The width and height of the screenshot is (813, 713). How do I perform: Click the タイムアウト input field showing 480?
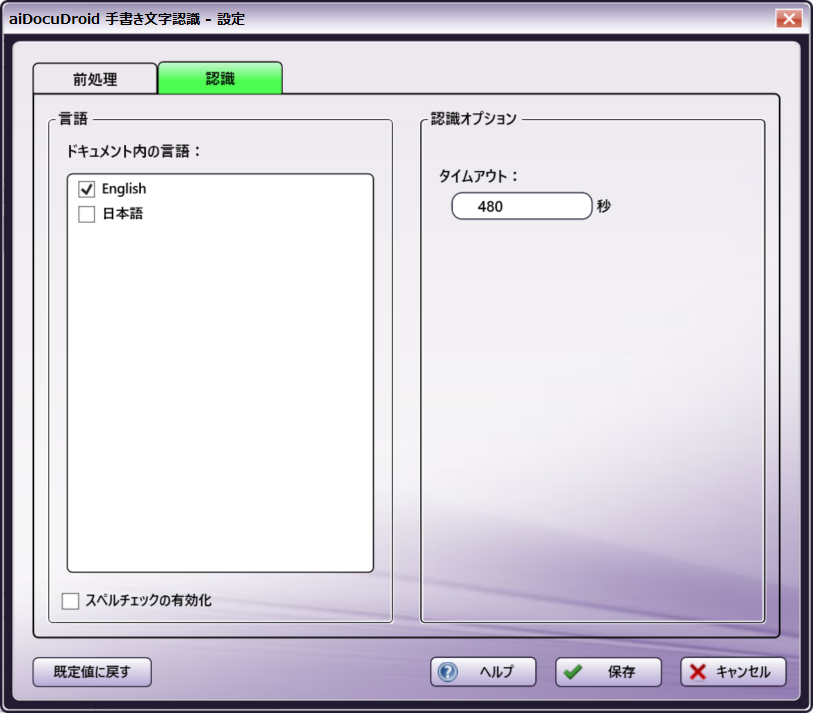tap(522, 206)
